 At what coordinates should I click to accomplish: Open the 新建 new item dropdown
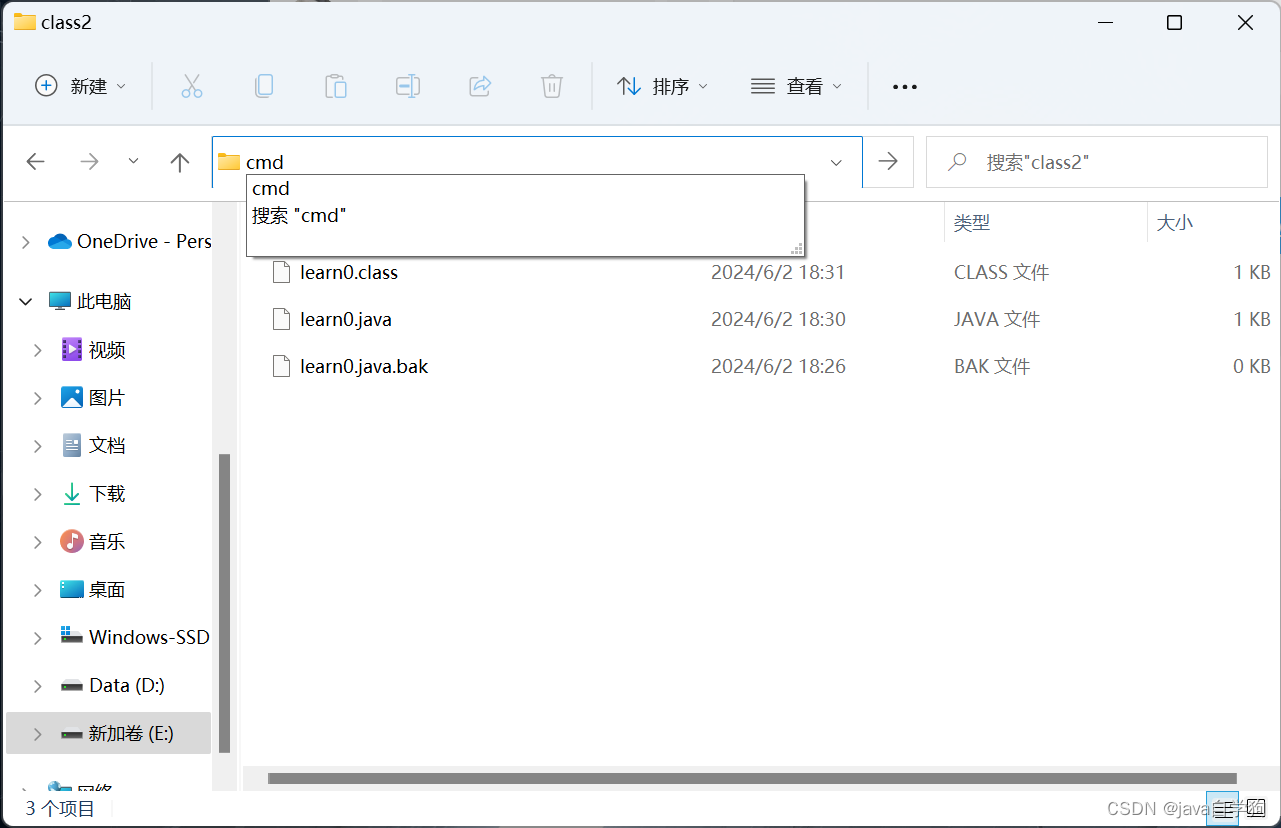(x=81, y=86)
